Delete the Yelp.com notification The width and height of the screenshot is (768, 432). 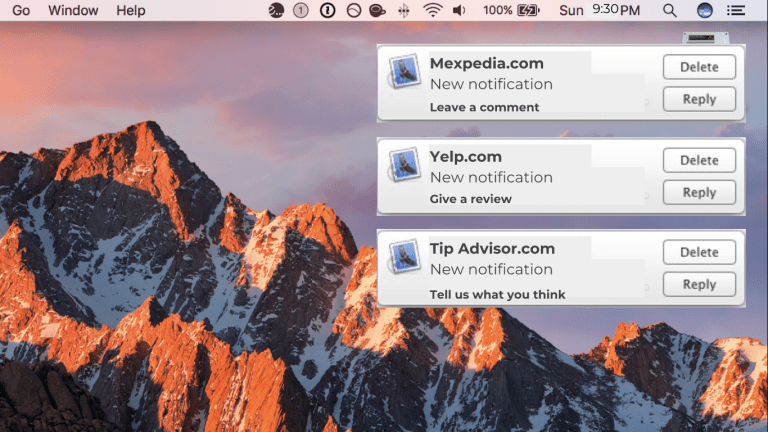point(699,160)
